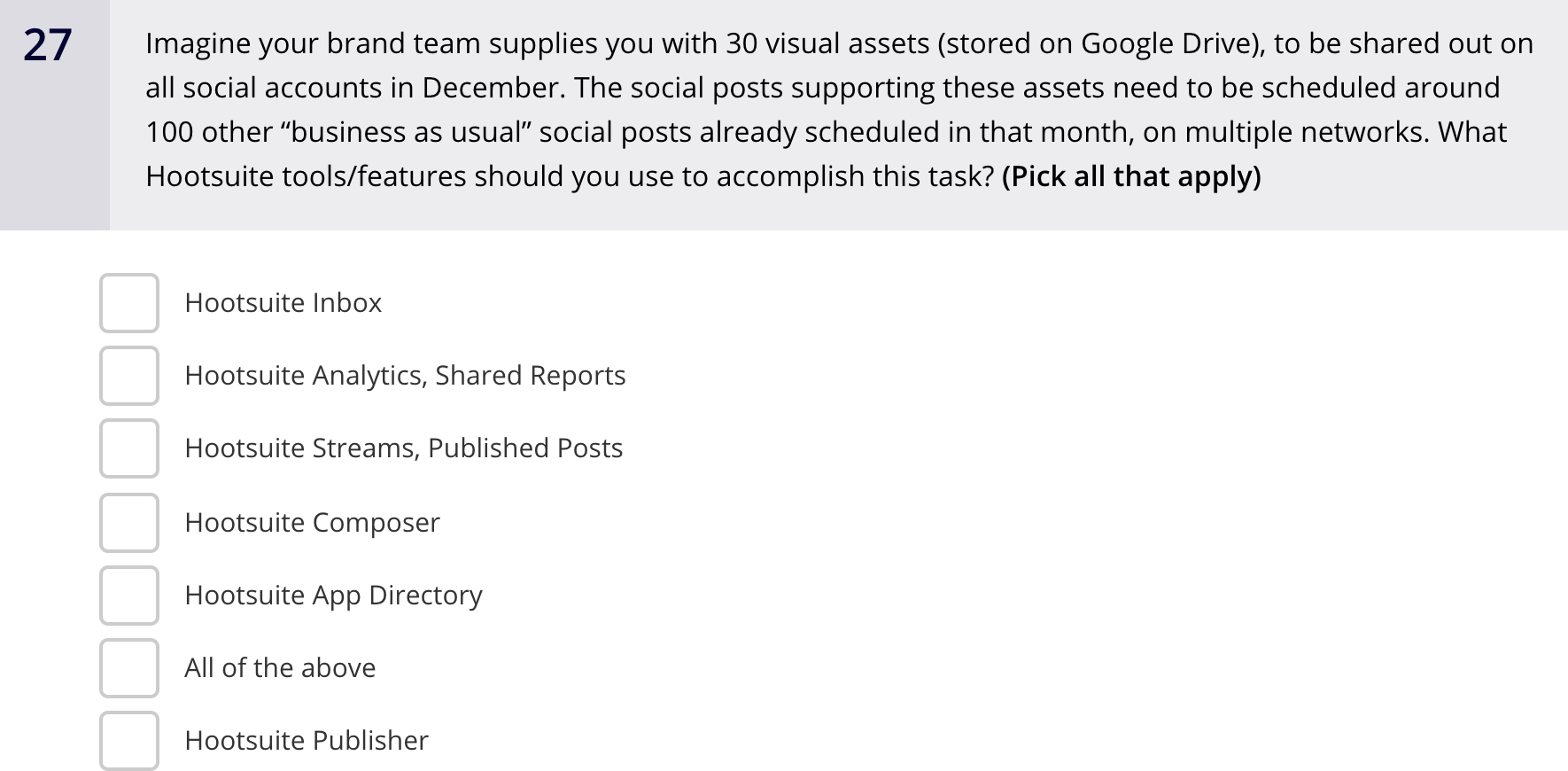Click the 'Hootsuite Composer' option label
1568x771 pixels.
point(312,523)
